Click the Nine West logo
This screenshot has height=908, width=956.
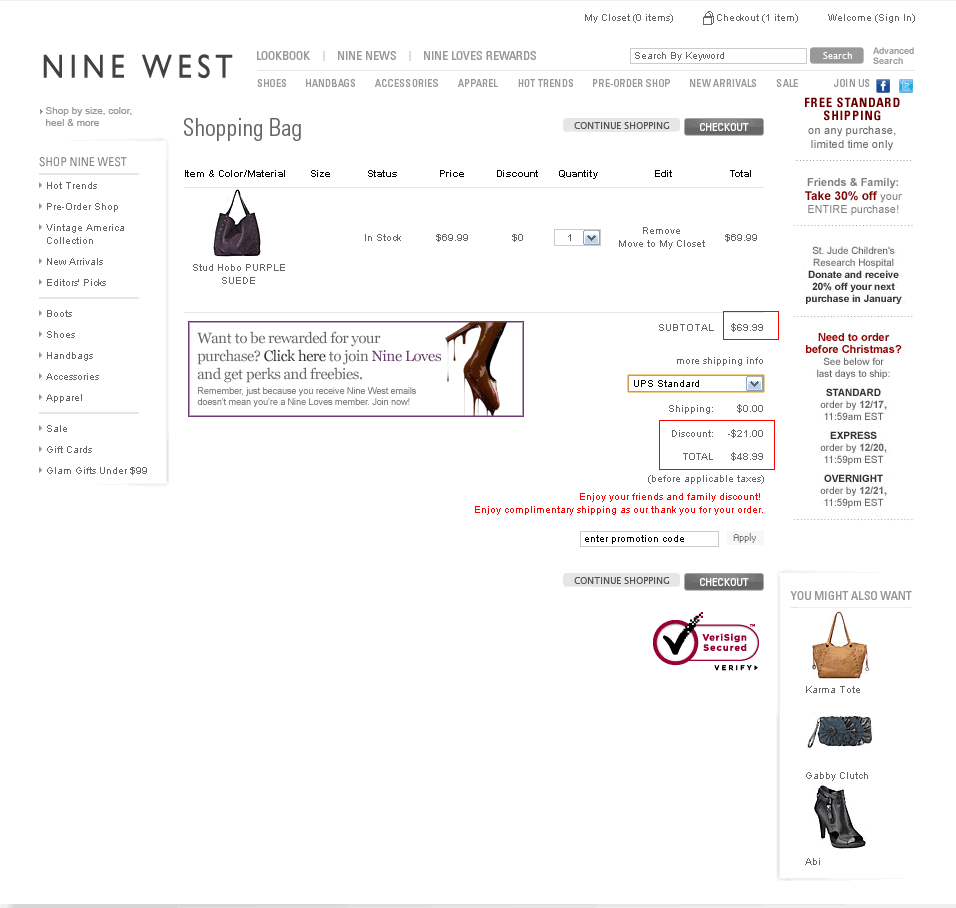click(137, 66)
